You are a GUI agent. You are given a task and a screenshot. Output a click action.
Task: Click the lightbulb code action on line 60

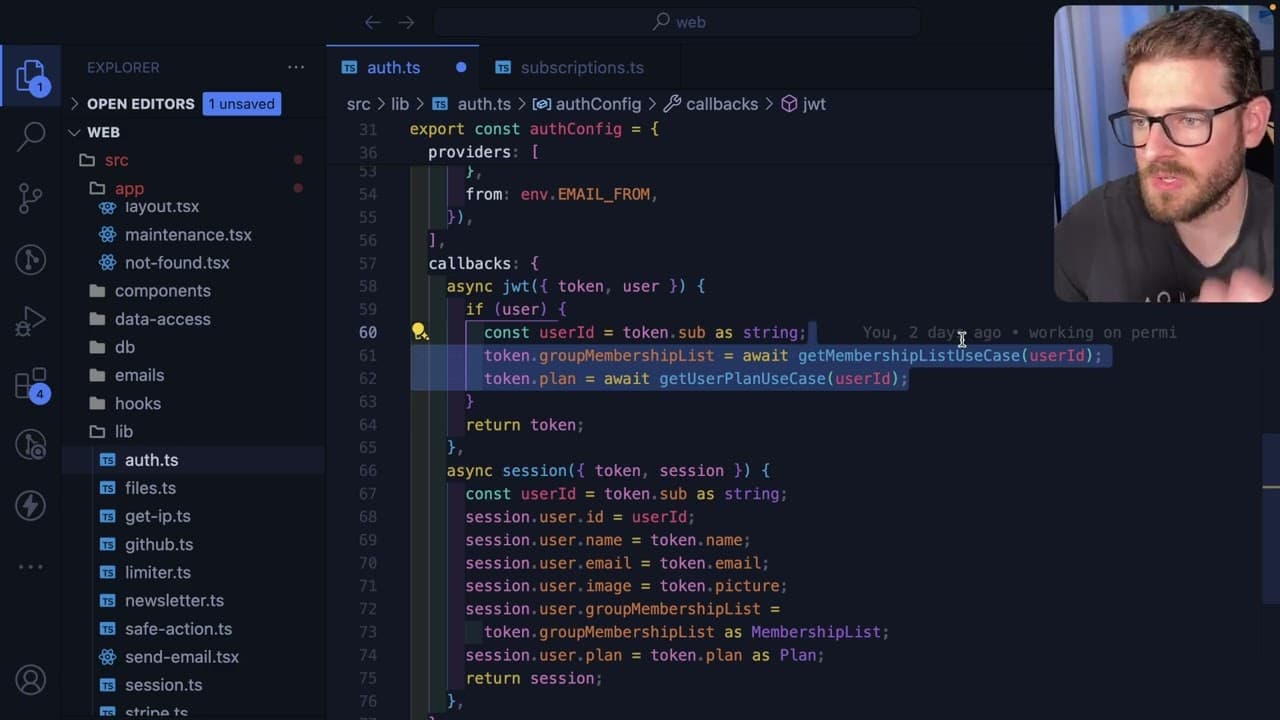pos(420,332)
